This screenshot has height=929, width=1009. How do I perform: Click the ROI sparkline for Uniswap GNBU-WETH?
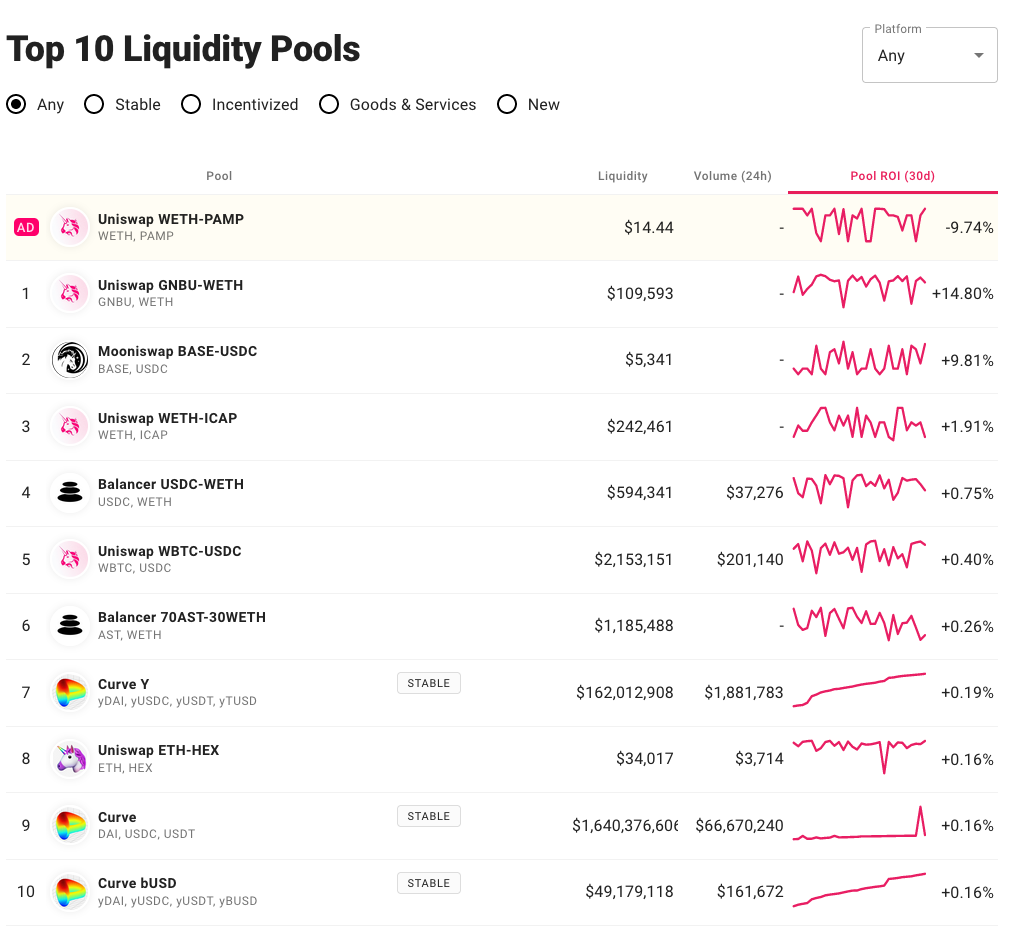[859, 291]
